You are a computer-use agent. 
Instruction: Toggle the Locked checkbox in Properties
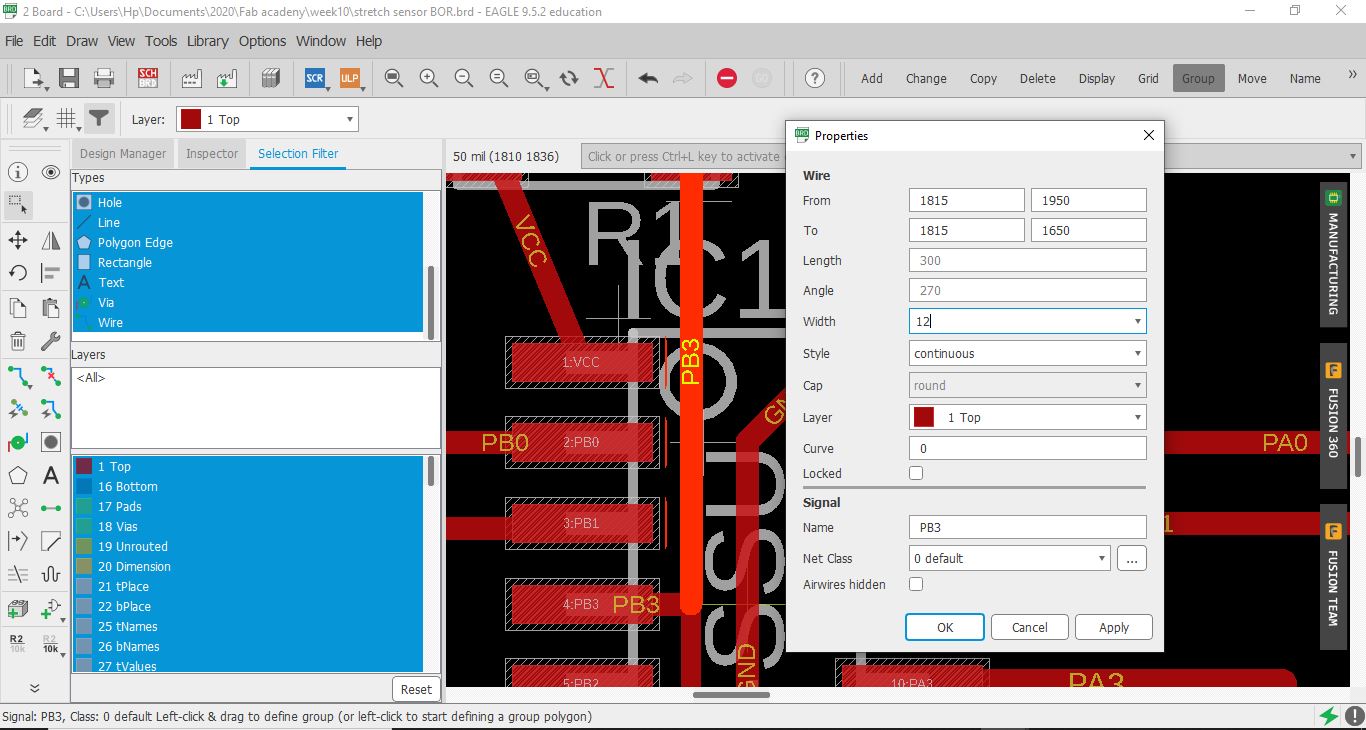click(x=916, y=473)
